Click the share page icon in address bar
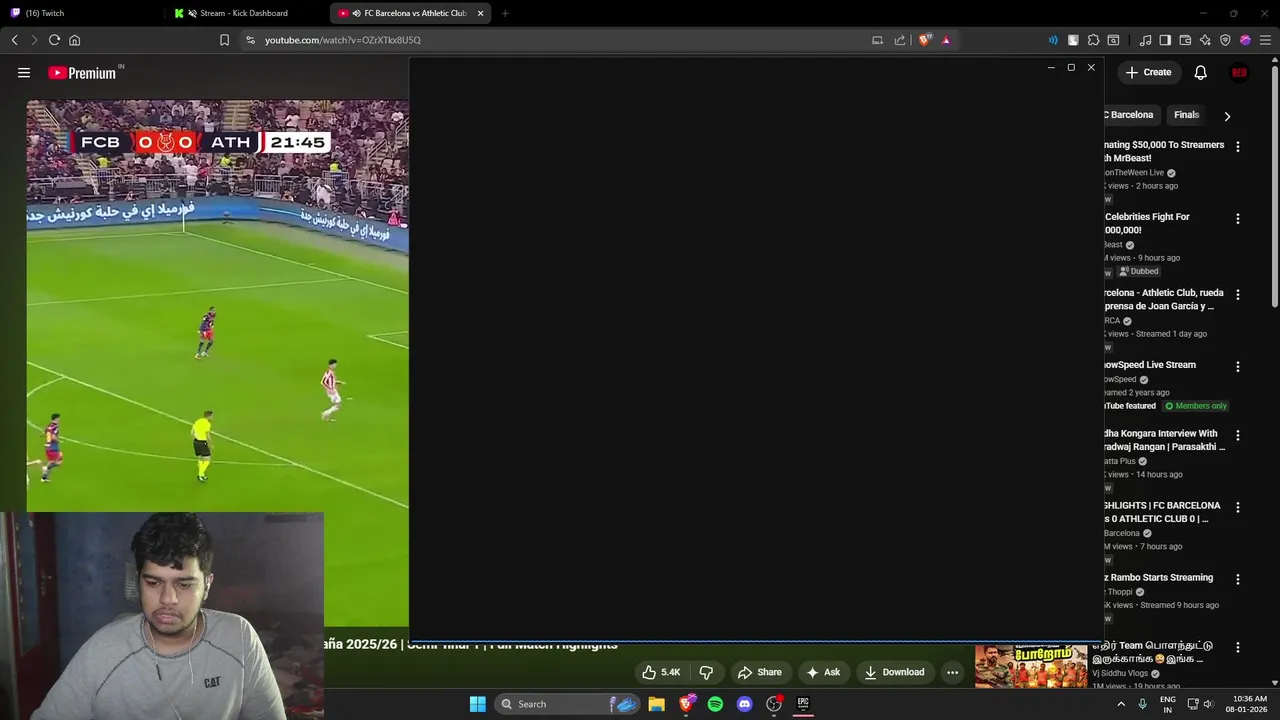 point(899,40)
